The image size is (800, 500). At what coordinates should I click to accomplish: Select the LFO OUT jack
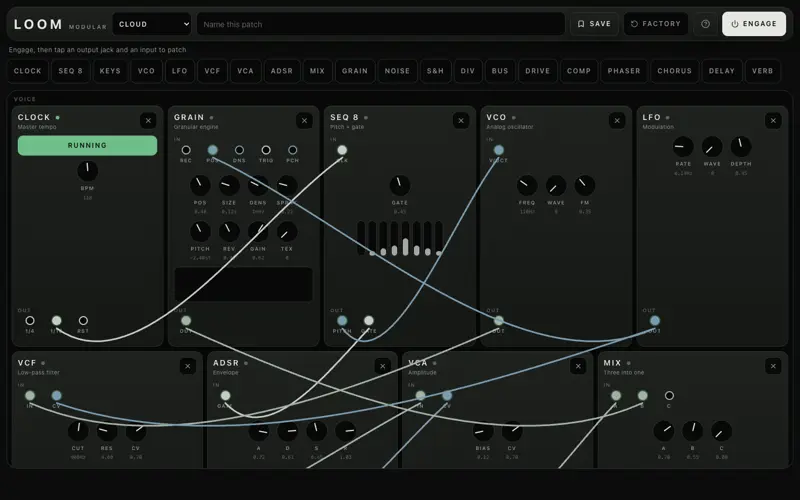click(x=655, y=320)
